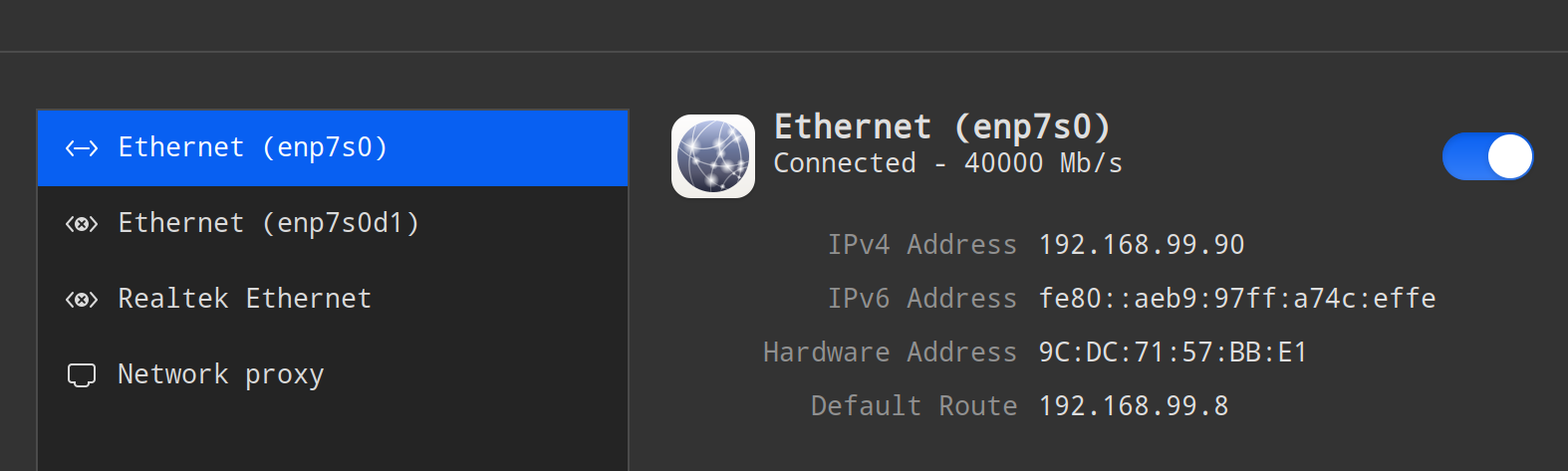1568x471 pixels.
Task: Click the Ethernet (enp7s0) heading title
Action: (942, 127)
